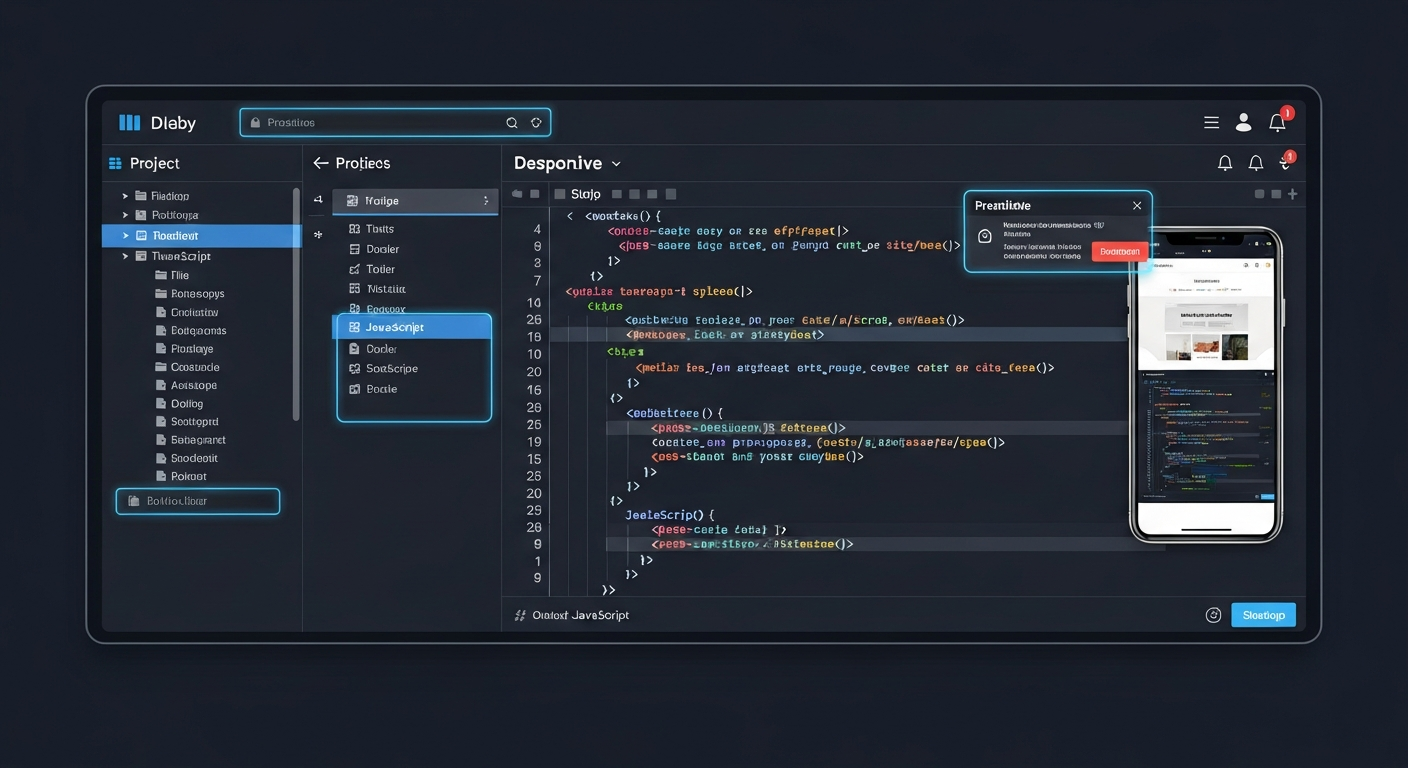
Task: Switch to the Slojo tab above the code editor
Action: coord(585,193)
